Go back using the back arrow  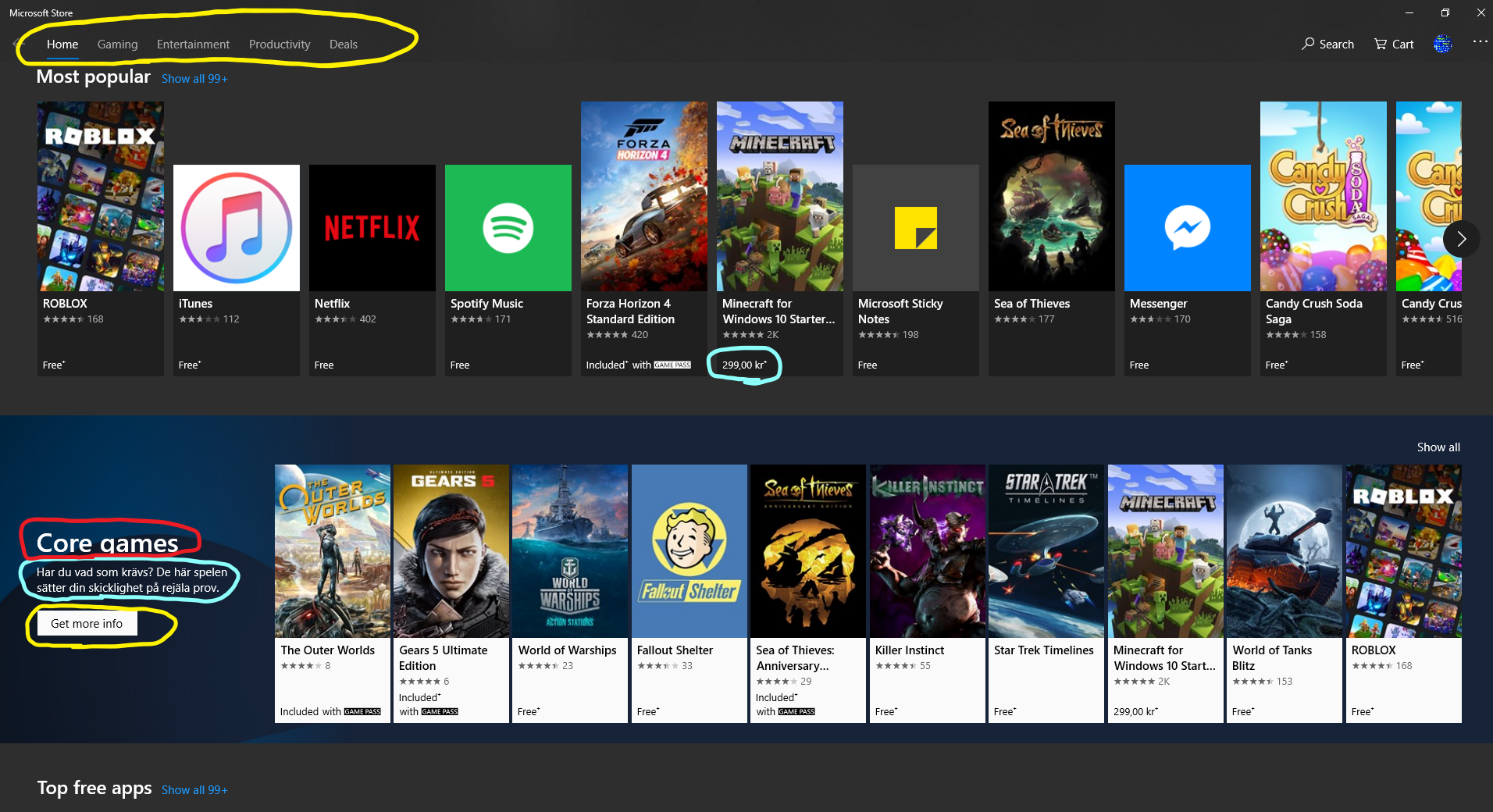[x=17, y=45]
